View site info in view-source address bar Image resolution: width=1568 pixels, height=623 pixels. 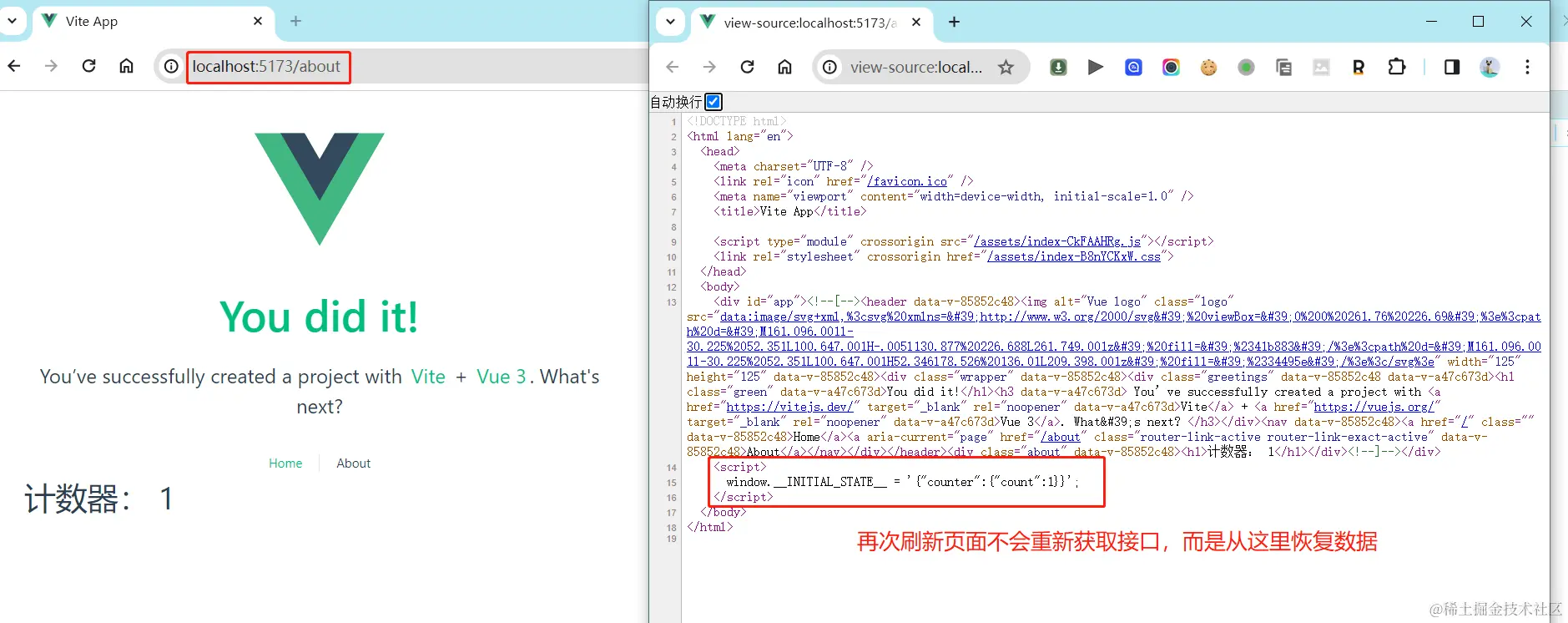(830, 68)
